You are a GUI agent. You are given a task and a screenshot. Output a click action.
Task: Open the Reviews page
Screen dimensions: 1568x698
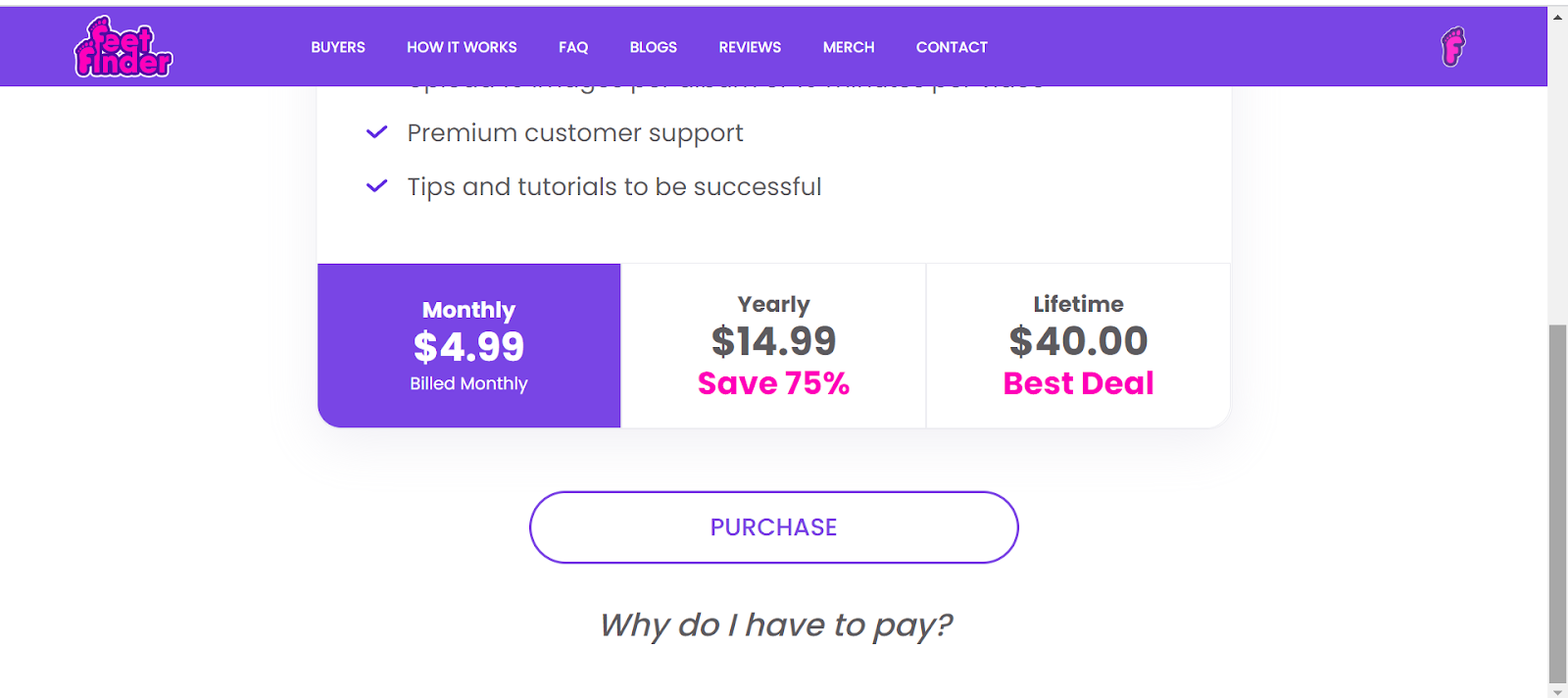(750, 47)
